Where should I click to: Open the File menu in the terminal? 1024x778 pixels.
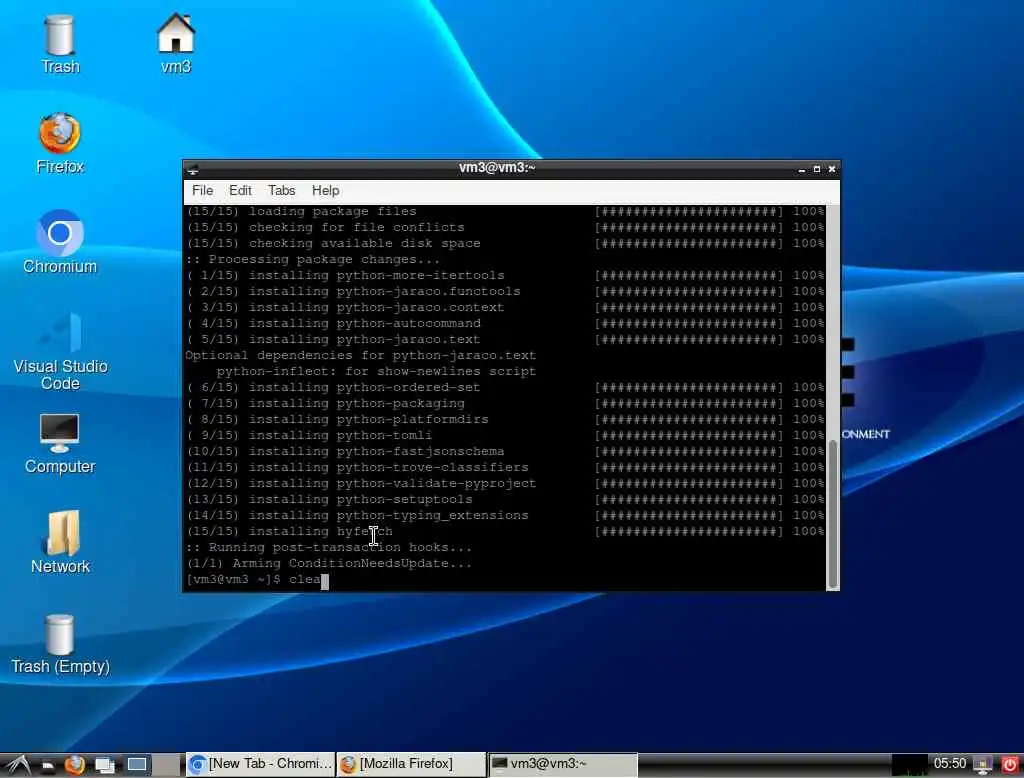point(202,191)
